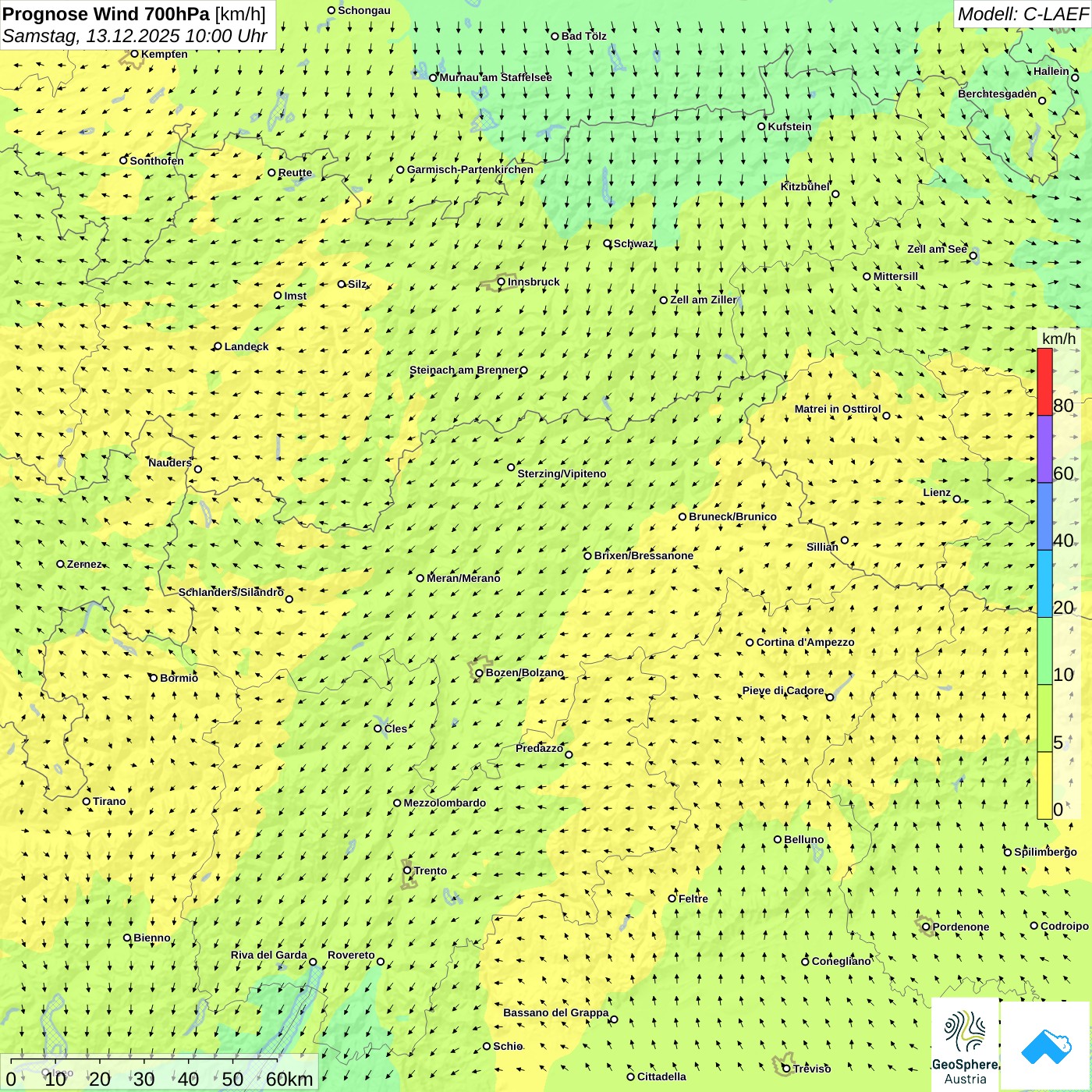Image resolution: width=1092 pixels, height=1092 pixels.
Task: Click the Lienz city marker
Action: (x=957, y=499)
